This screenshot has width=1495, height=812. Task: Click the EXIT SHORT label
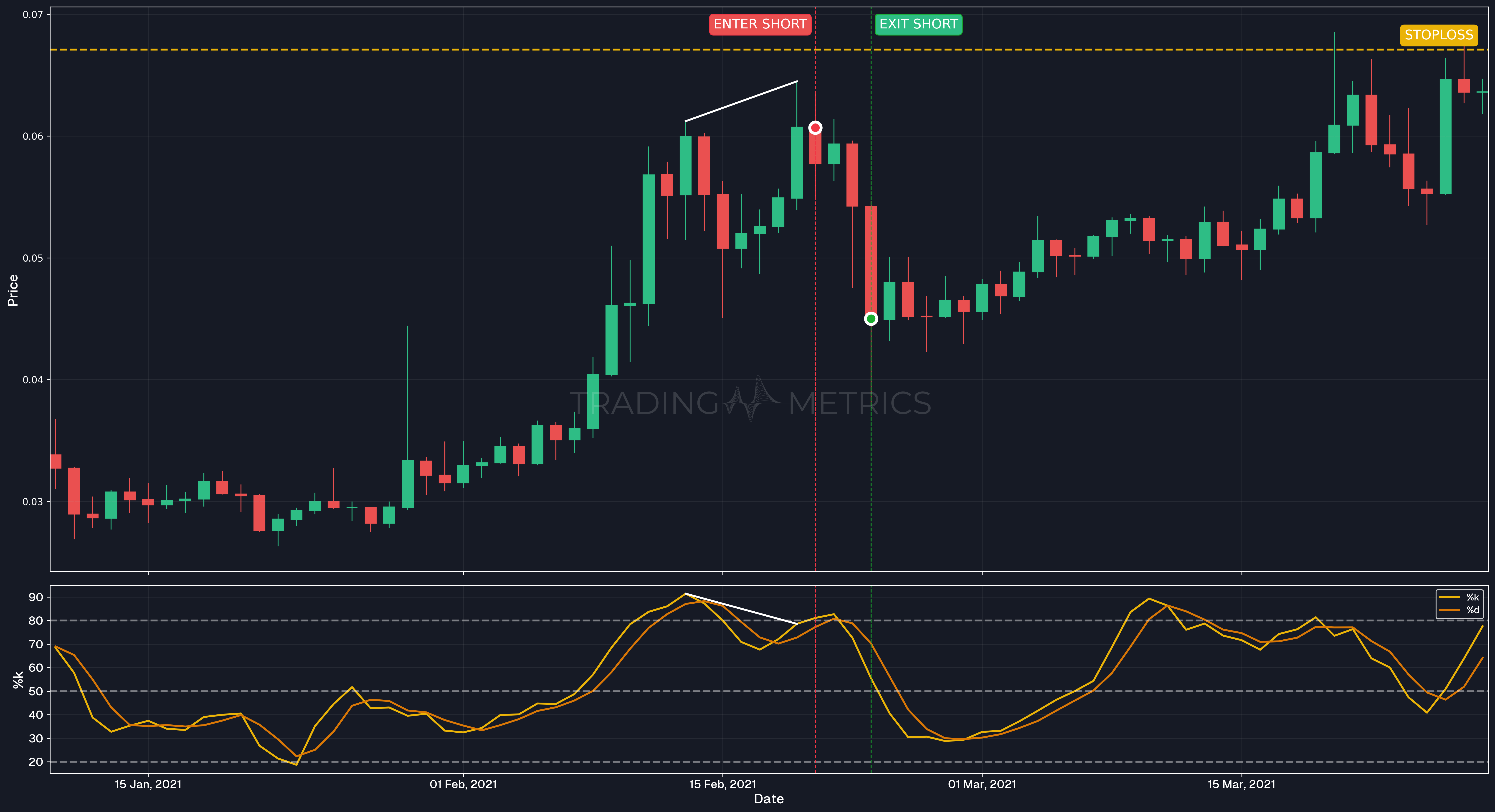pyautogui.click(x=918, y=24)
